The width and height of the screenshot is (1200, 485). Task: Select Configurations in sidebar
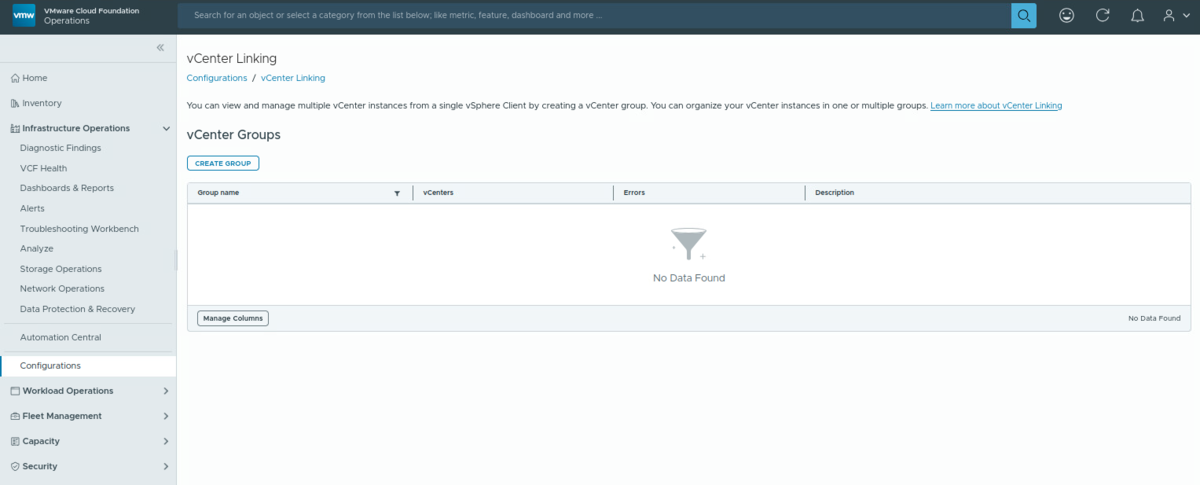tap(50, 366)
